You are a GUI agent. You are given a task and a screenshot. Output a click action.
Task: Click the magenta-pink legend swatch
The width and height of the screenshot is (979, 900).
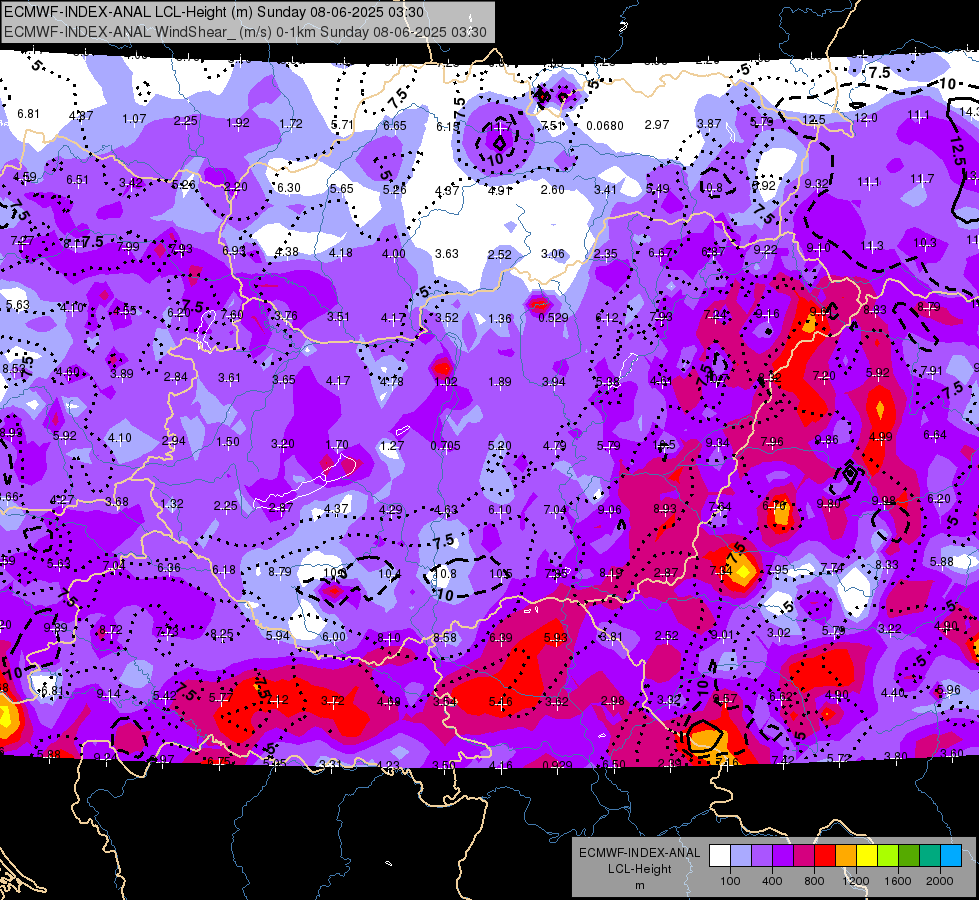tap(804, 856)
